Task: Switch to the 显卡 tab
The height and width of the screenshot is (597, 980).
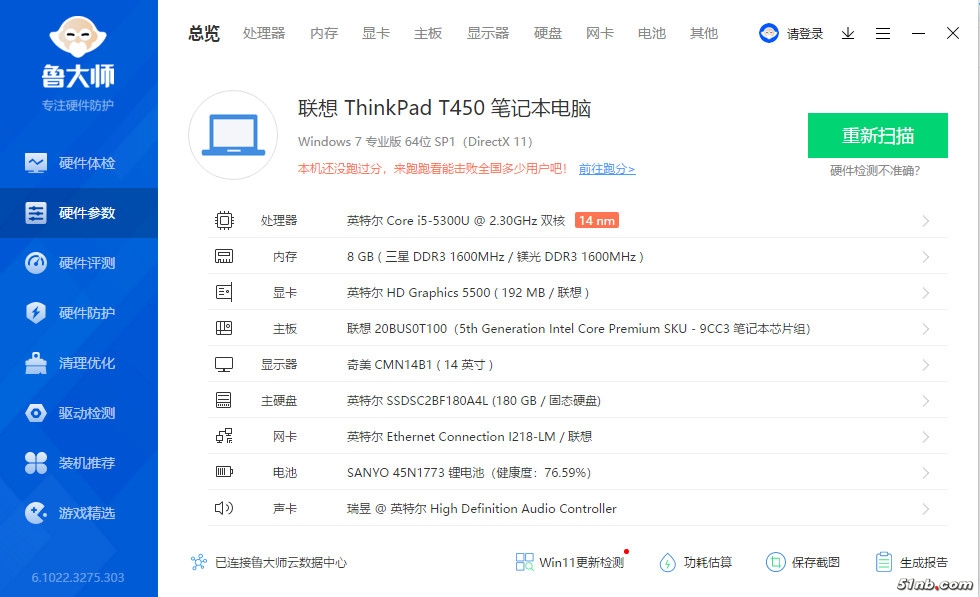Action: 376,33
